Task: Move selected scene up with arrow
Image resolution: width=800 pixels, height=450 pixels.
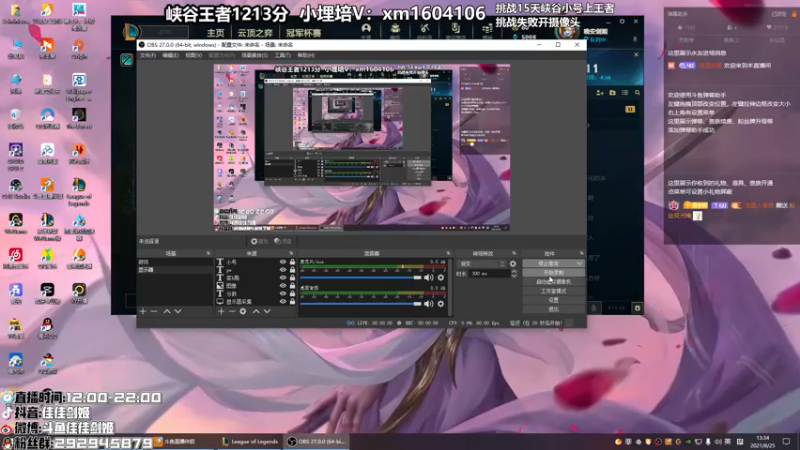Action: tap(167, 311)
